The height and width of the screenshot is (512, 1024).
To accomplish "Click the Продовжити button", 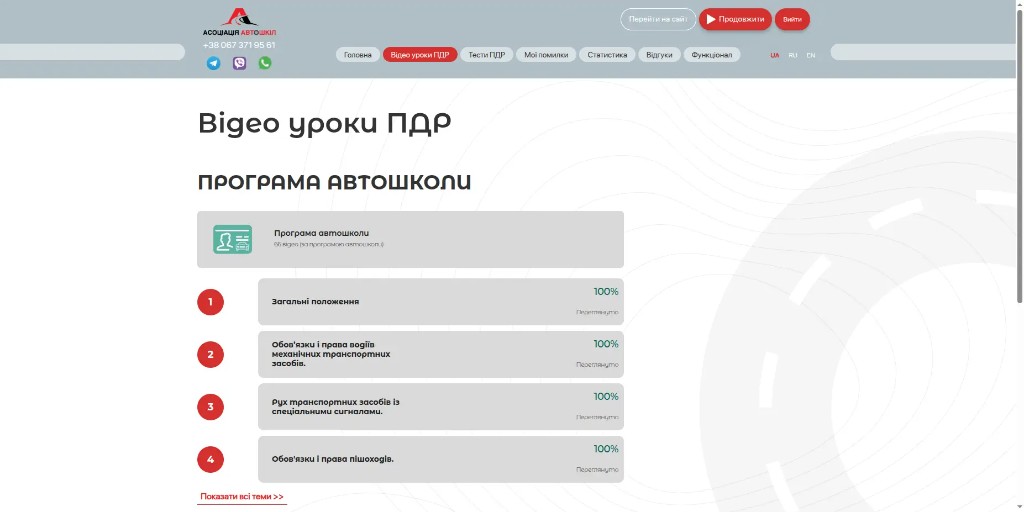I will point(735,19).
